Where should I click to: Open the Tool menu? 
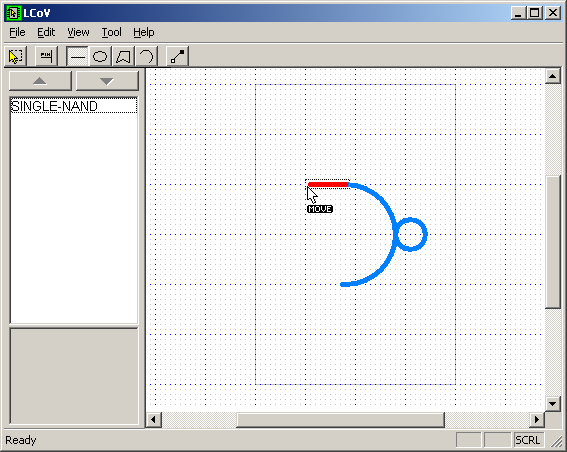(111, 32)
